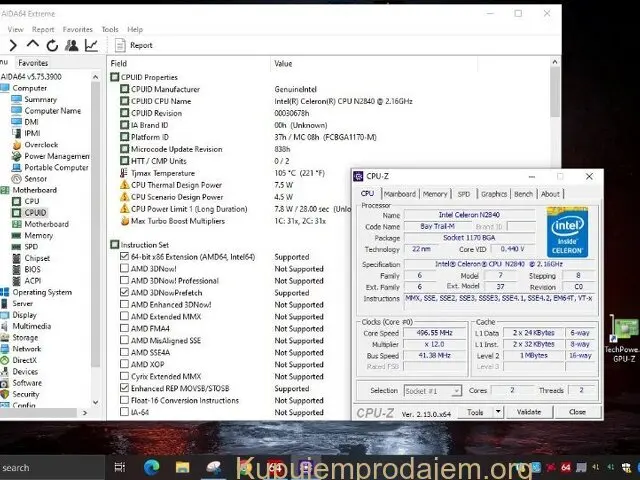Image resolution: width=640 pixels, height=480 pixels.
Task: Switch to the Mainboard tab in CPU-Z
Action: click(400, 194)
